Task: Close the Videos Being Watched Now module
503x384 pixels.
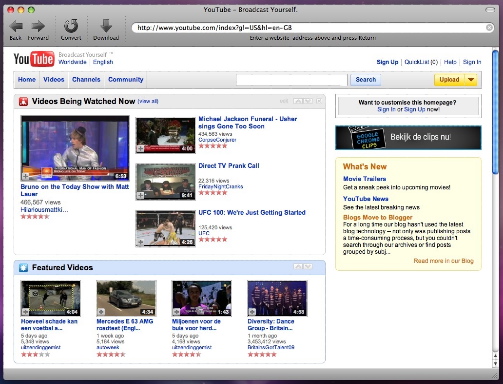Action: (319, 101)
